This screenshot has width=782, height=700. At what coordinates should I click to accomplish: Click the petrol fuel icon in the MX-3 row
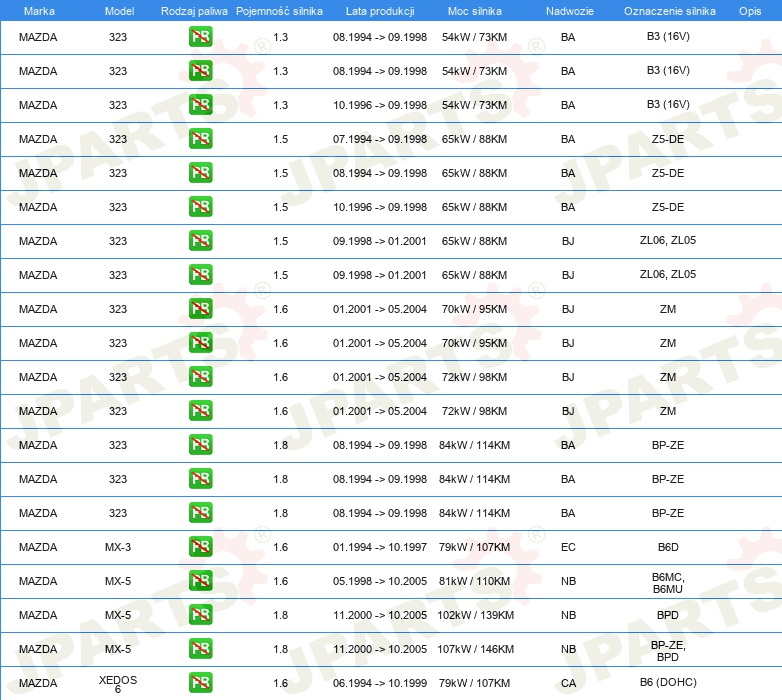tap(200, 547)
